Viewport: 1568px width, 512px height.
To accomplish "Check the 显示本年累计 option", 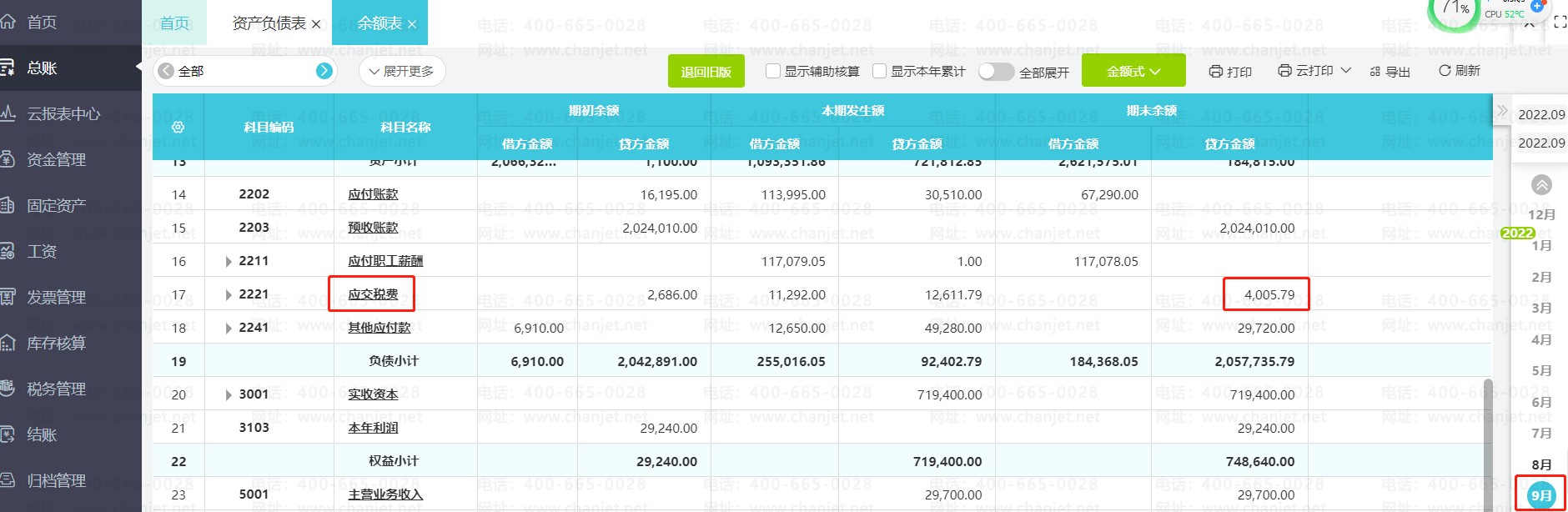I will [x=879, y=71].
